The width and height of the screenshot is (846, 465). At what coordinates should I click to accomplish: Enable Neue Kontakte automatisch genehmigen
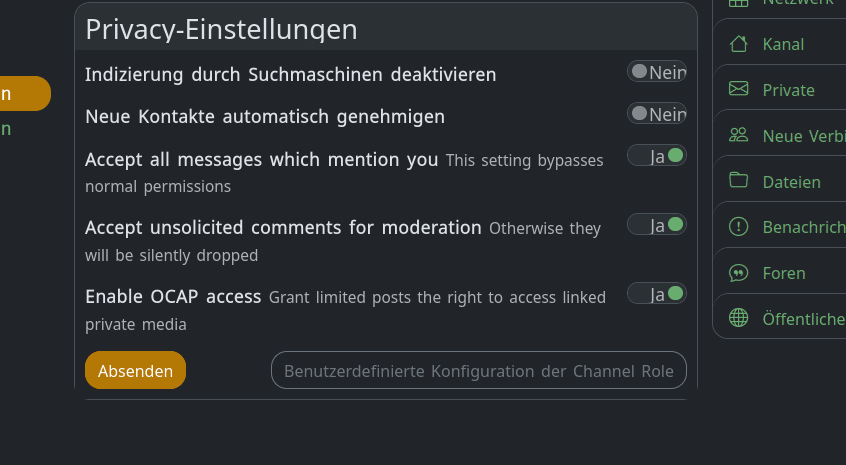(x=656, y=114)
